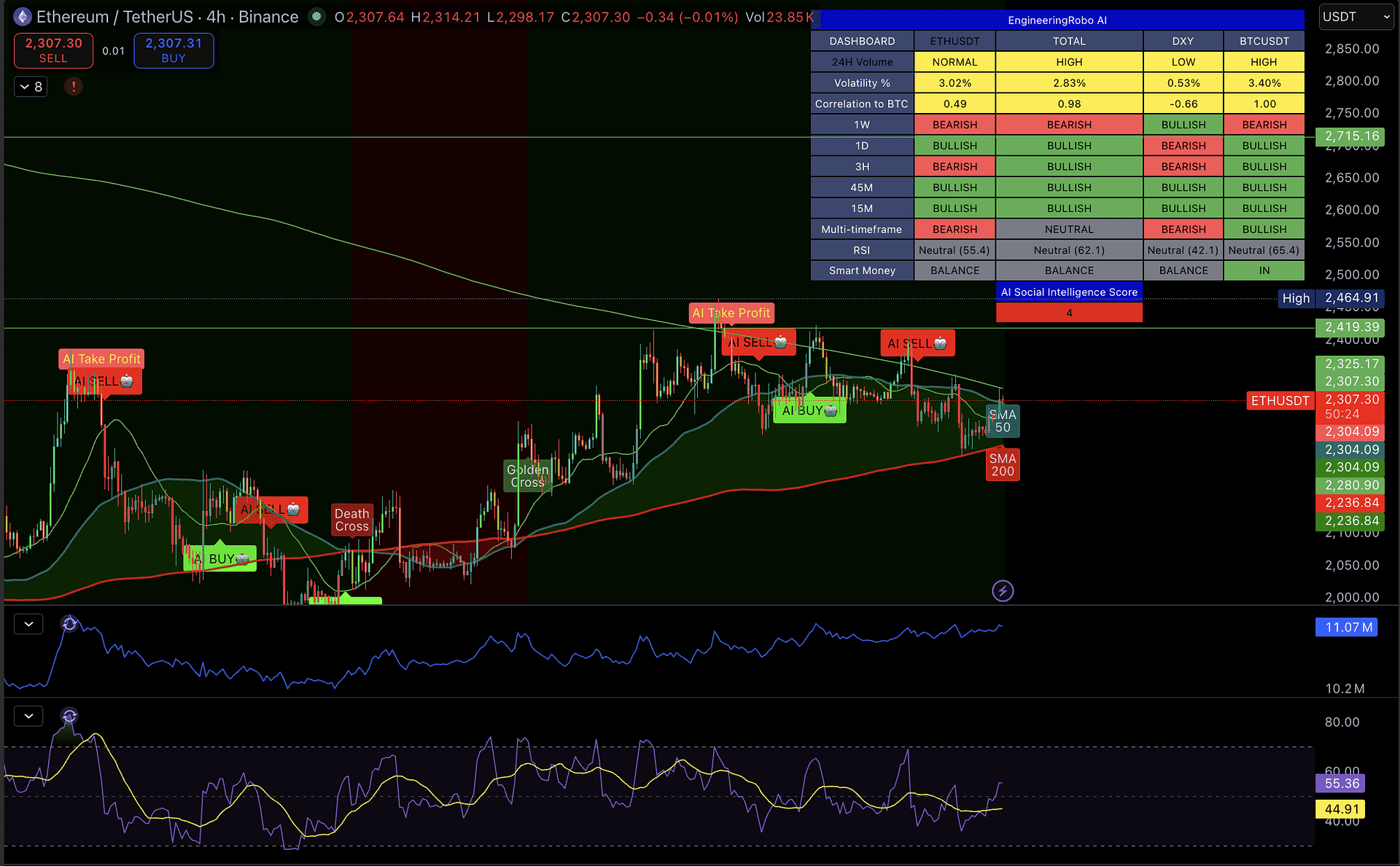Click the AI Social Intelligence Score label

1069,292
